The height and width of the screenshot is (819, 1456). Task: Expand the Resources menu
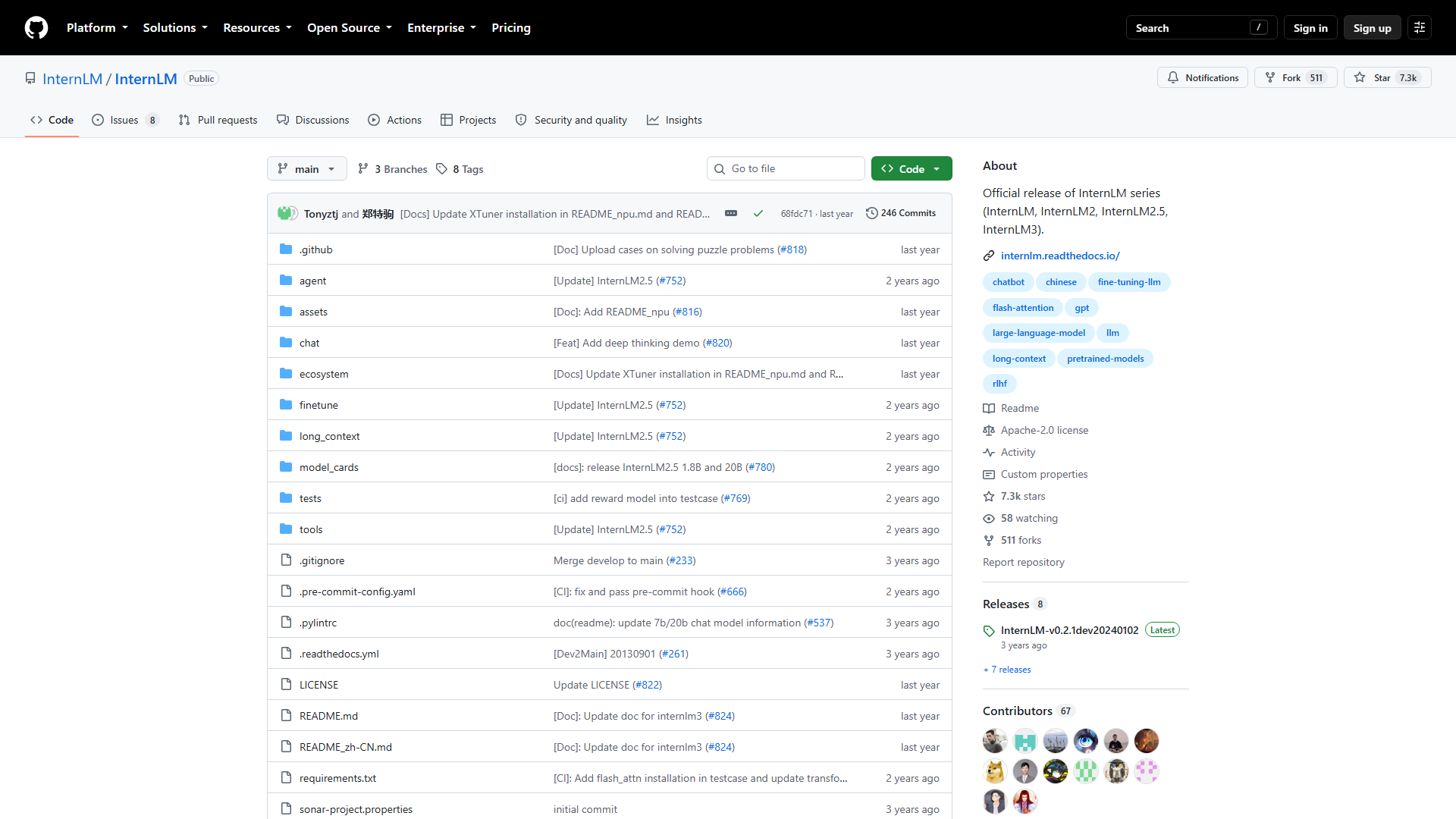pos(257,27)
